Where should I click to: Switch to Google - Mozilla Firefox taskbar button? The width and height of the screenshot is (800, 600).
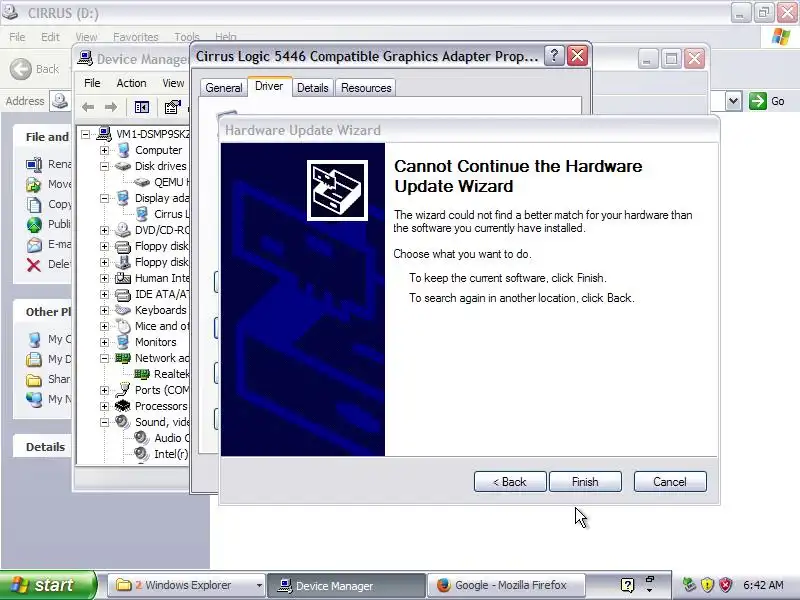click(x=505, y=585)
